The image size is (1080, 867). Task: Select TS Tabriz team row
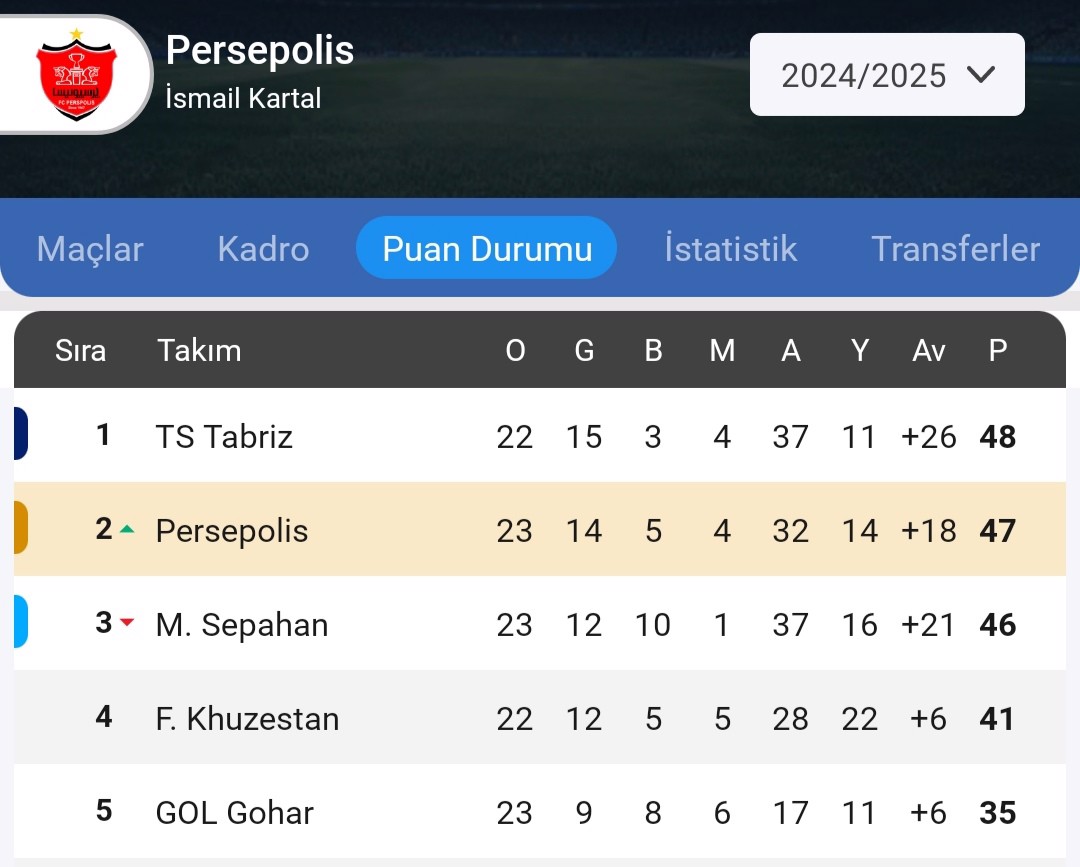coord(540,435)
